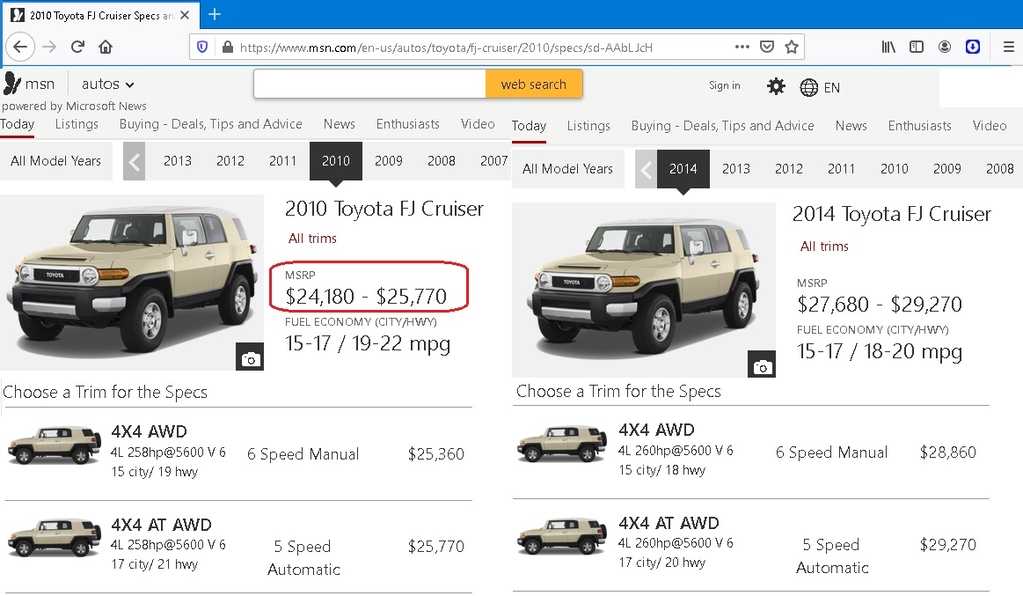Bookmark this page with the star icon
Viewport: 1023px width, 596px height.
791,47
